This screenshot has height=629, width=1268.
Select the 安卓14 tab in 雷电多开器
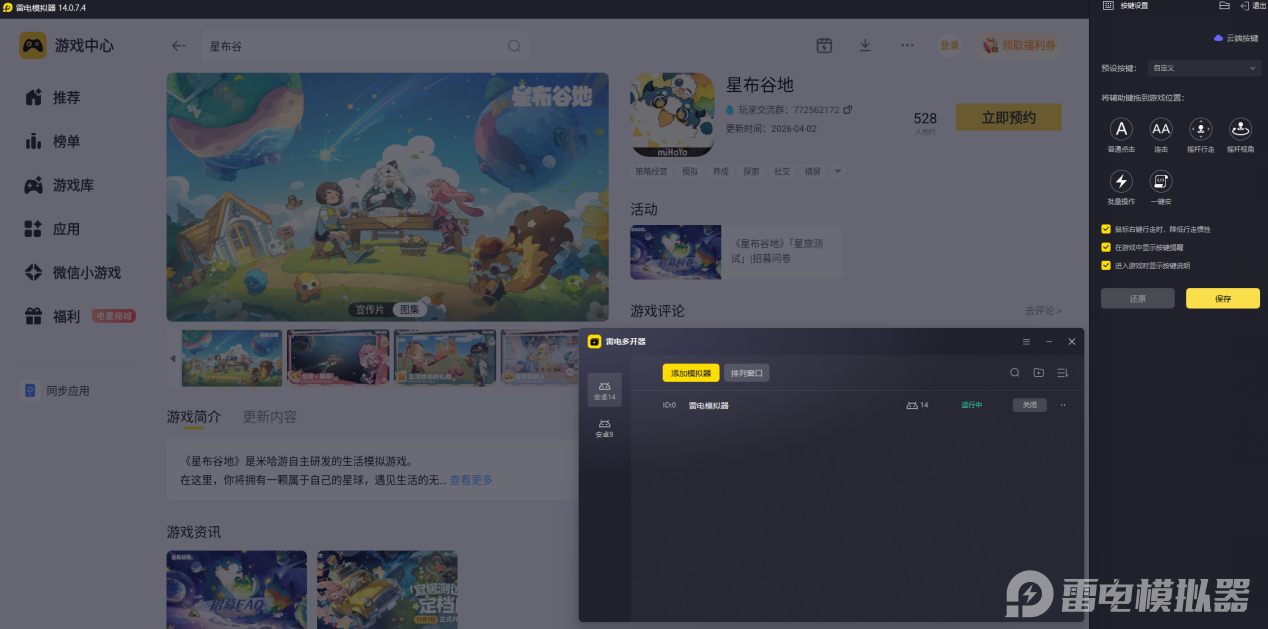pyautogui.click(x=604, y=390)
